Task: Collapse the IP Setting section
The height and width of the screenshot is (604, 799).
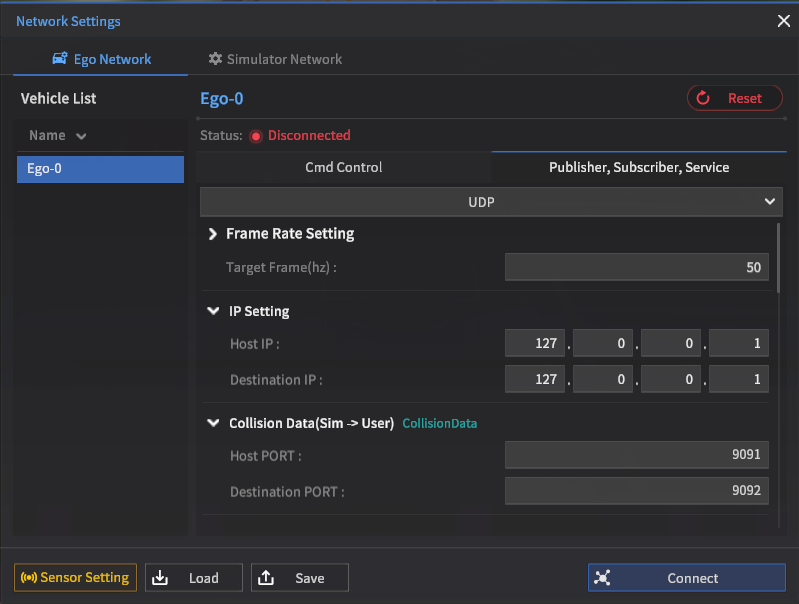Action: (213, 311)
